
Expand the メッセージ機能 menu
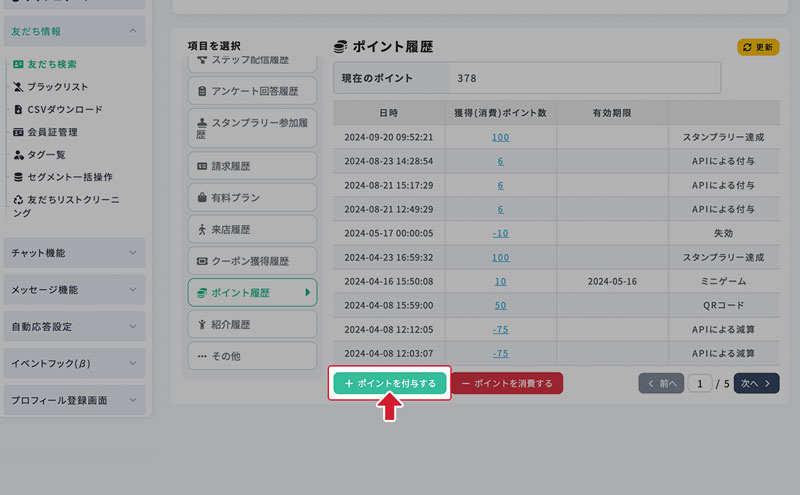tap(133, 290)
